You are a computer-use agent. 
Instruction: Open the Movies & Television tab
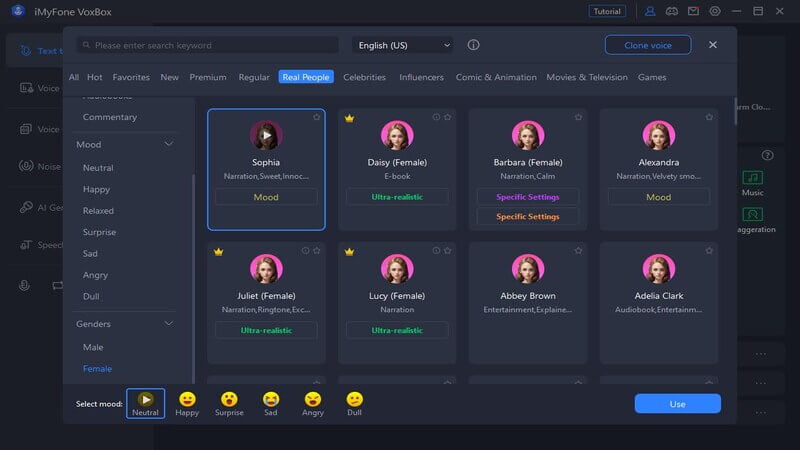tap(587, 77)
